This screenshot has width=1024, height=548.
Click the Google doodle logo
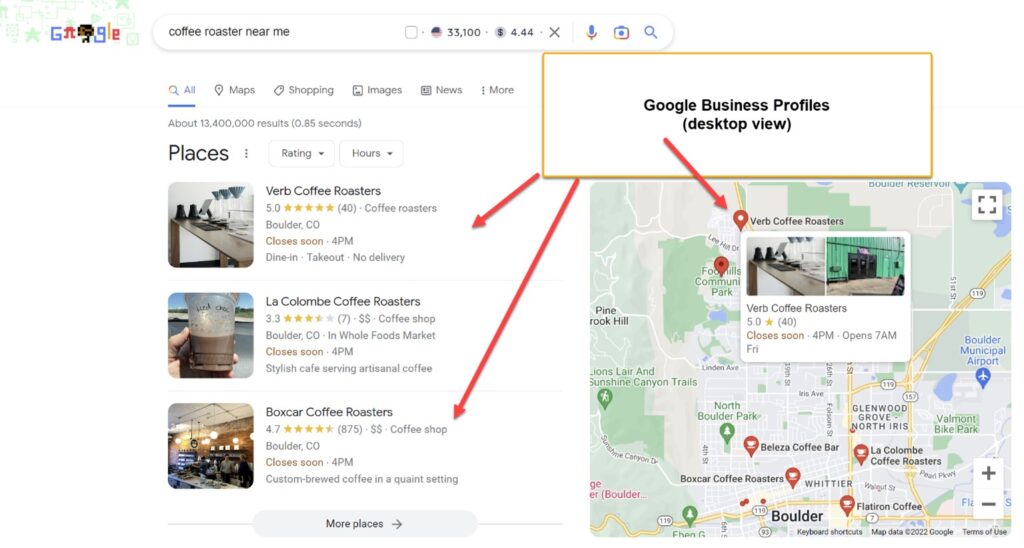pyautogui.click(x=85, y=33)
